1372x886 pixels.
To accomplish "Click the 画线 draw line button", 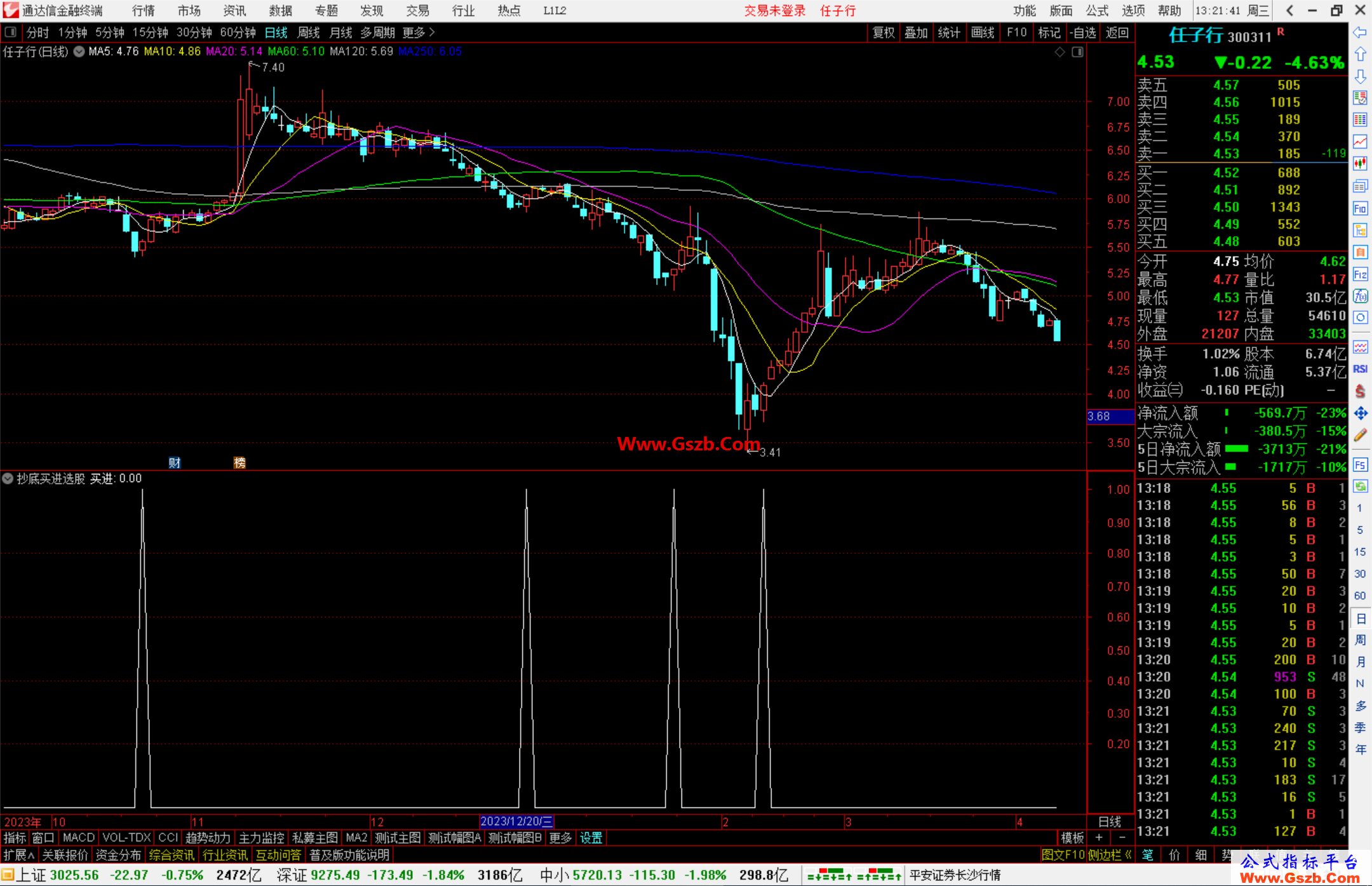I will click(x=983, y=32).
